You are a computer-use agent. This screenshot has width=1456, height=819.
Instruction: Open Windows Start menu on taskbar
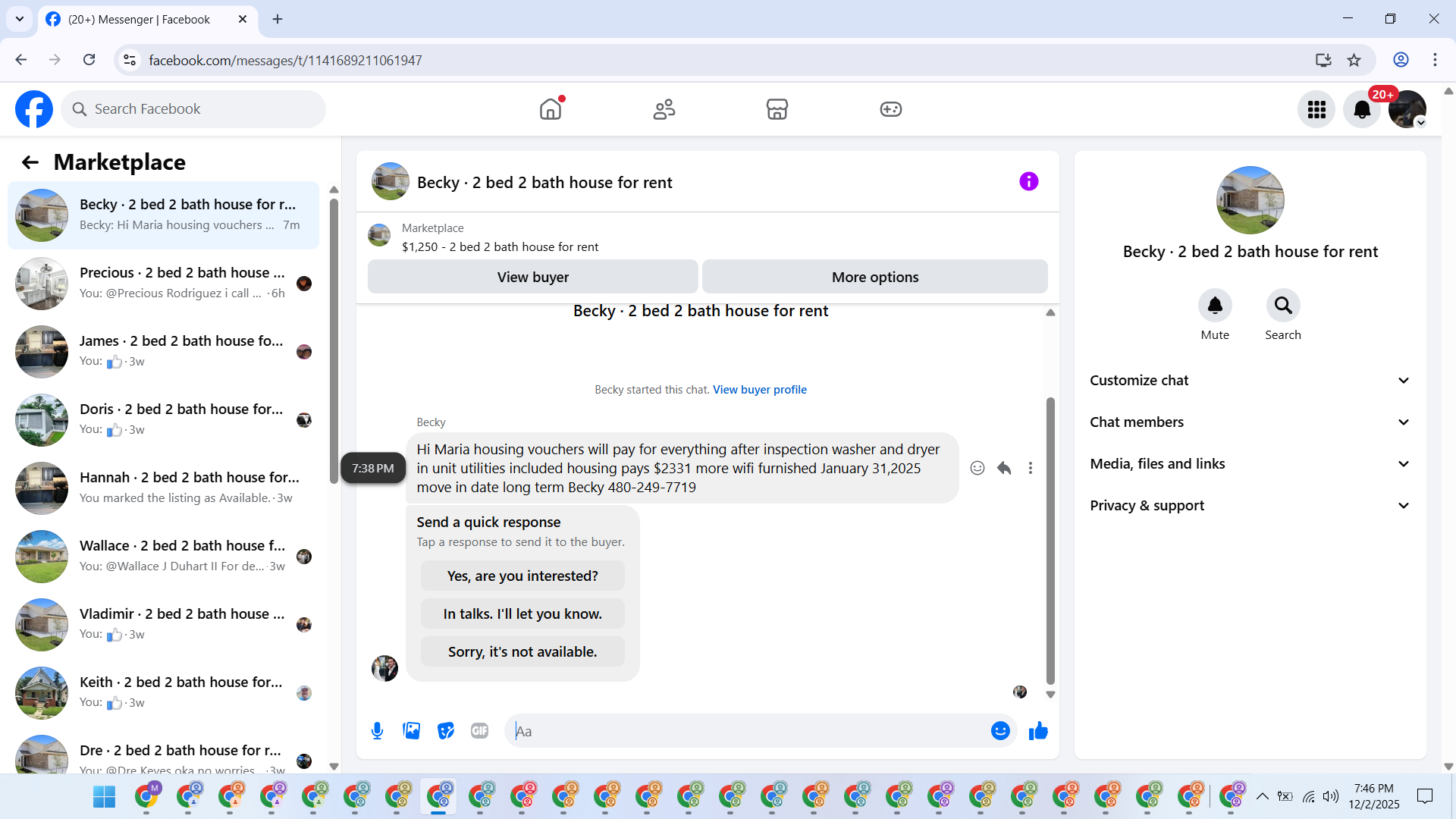click(104, 797)
